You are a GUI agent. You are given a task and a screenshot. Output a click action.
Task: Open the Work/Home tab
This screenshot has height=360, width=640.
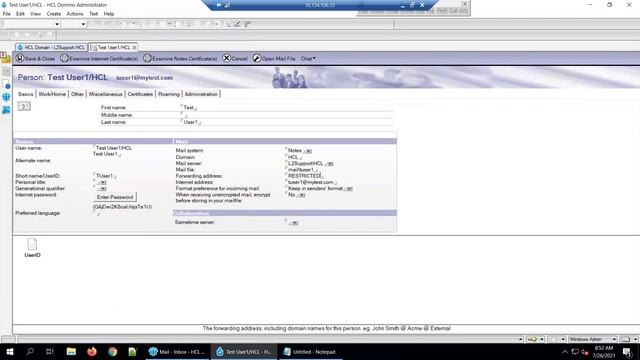[x=52, y=94]
